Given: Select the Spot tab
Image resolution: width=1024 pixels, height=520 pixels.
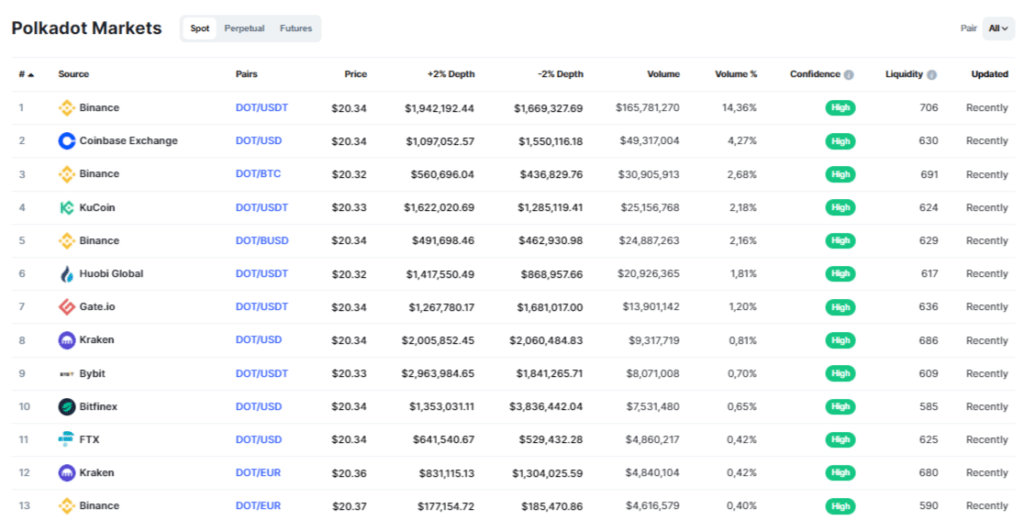Looking at the screenshot, I should tap(200, 29).
